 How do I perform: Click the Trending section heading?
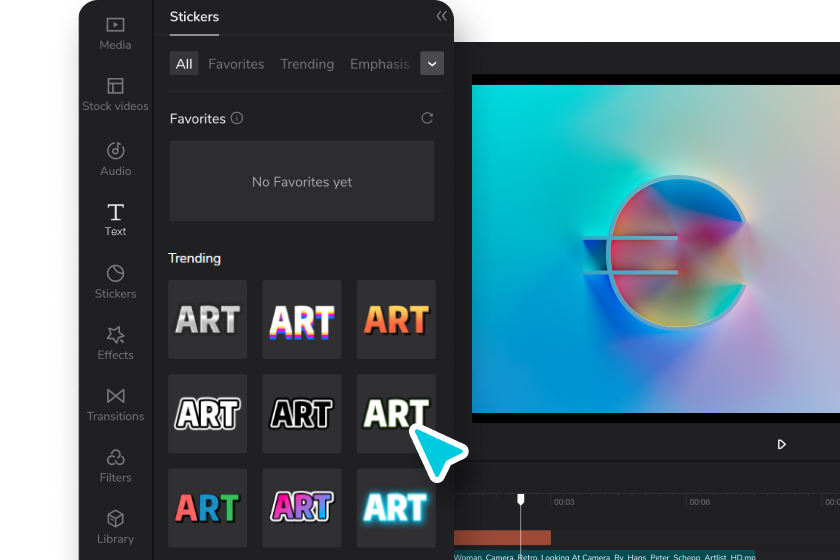194,258
